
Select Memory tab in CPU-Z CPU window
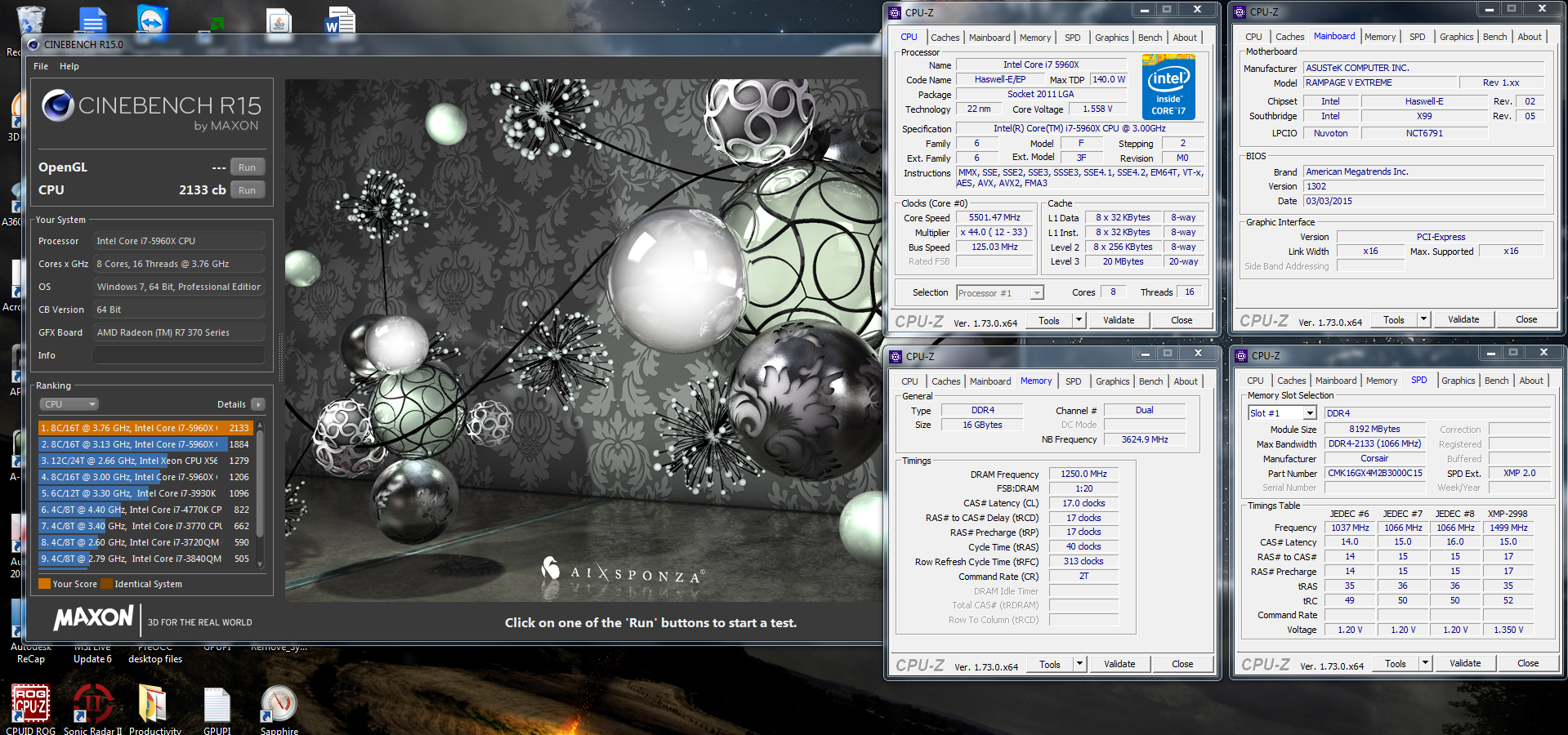click(x=1035, y=38)
